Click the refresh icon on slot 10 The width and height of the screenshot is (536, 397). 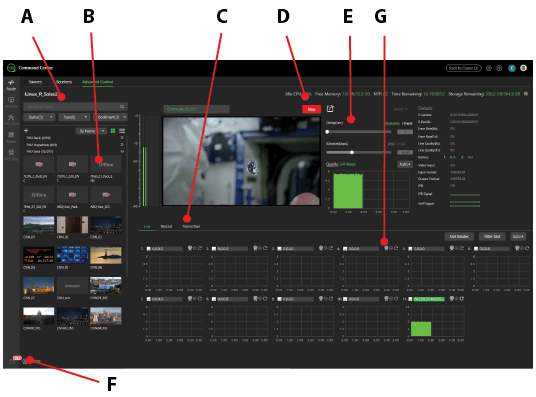point(396,299)
